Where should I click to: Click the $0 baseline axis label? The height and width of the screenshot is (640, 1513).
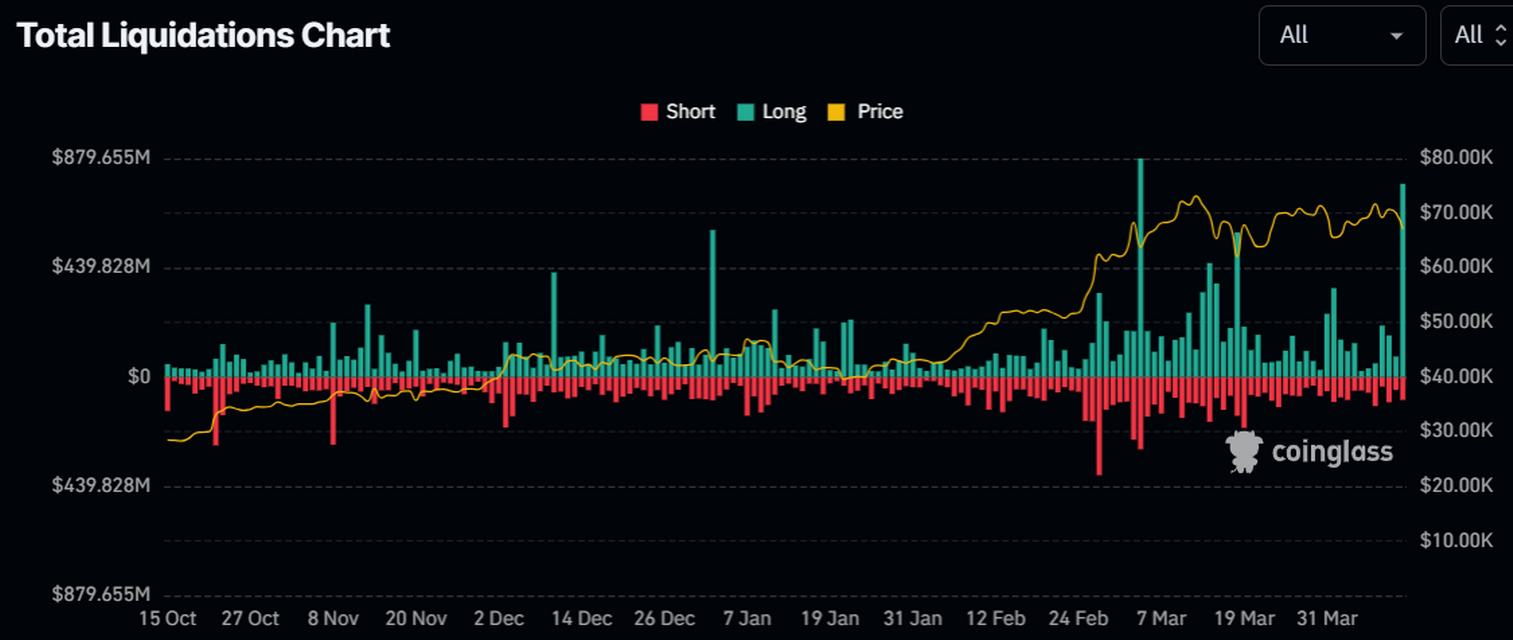click(139, 377)
